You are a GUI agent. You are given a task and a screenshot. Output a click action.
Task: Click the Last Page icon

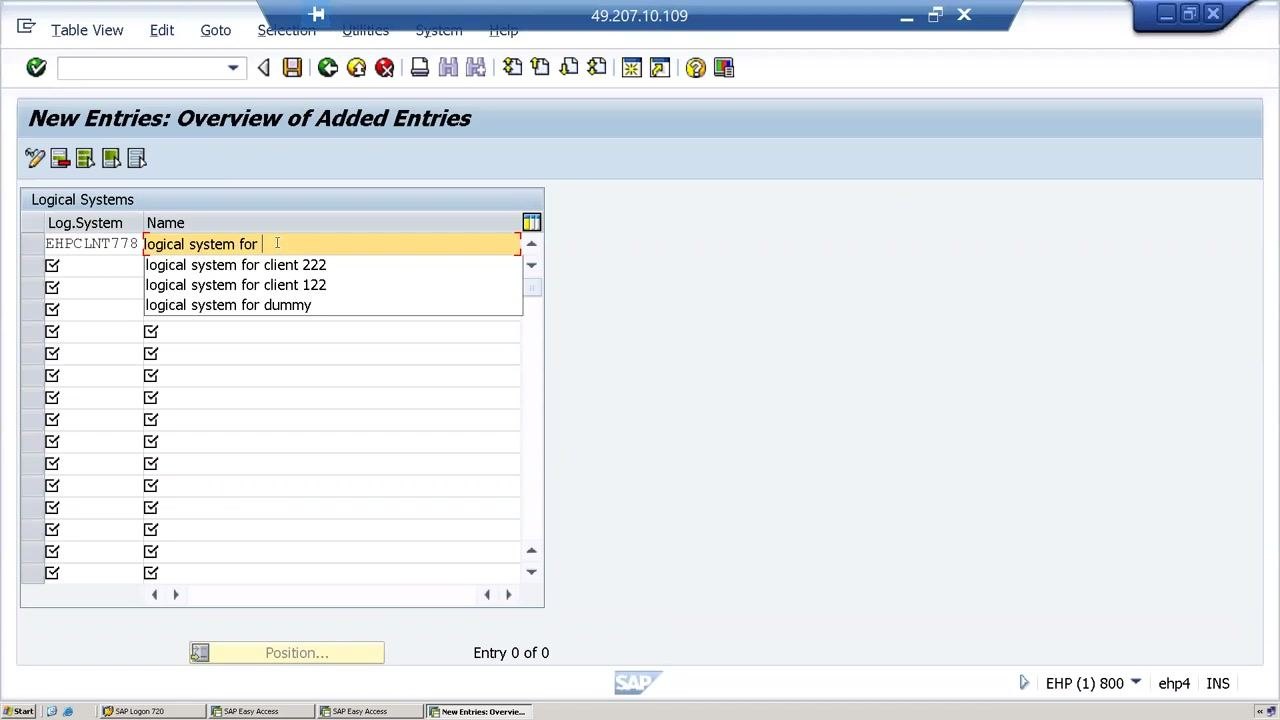pos(597,67)
